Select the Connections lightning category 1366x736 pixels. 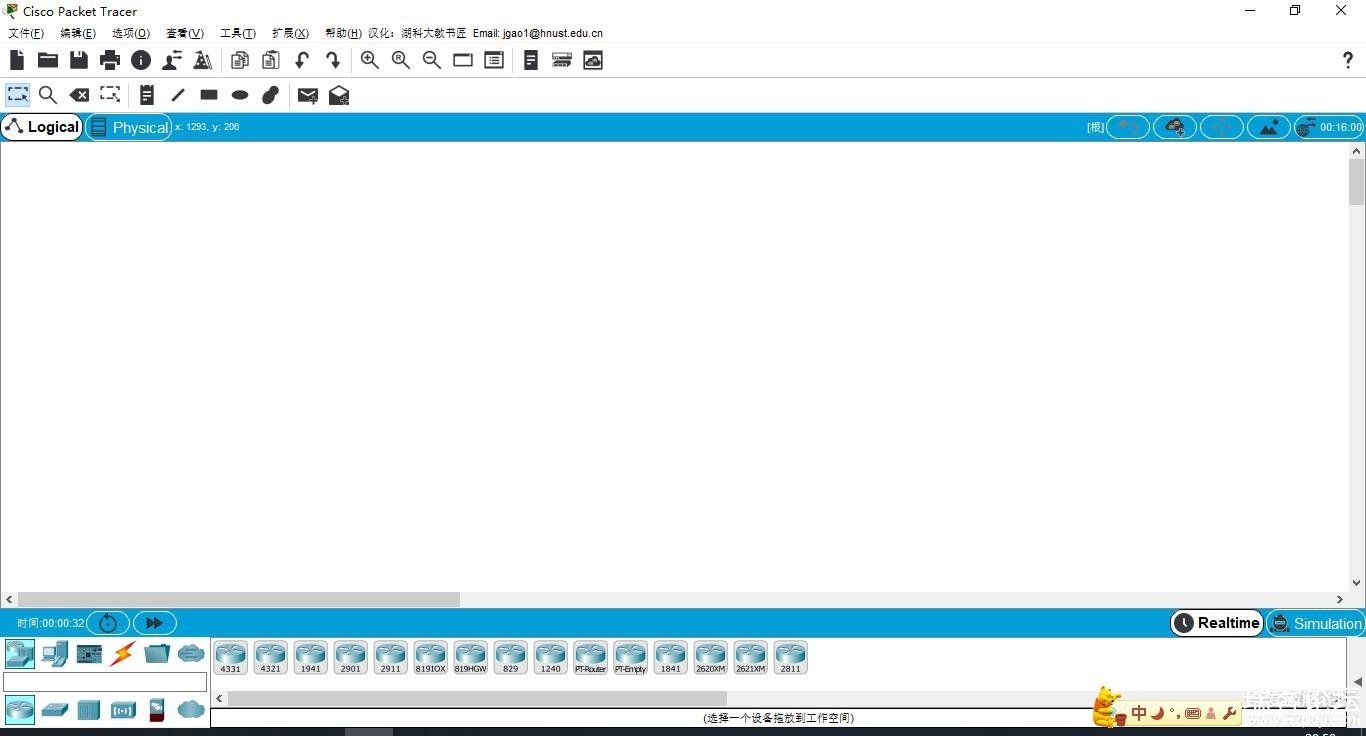(x=122, y=654)
